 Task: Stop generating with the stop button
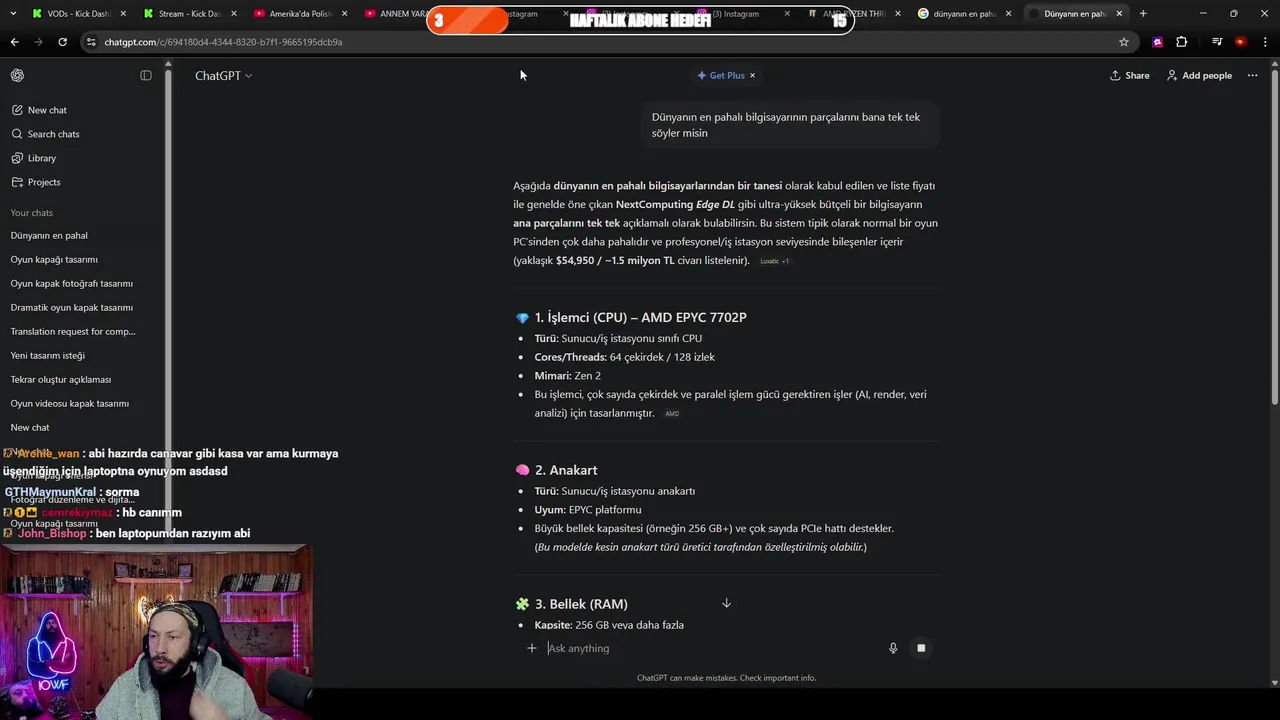pos(921,648)
